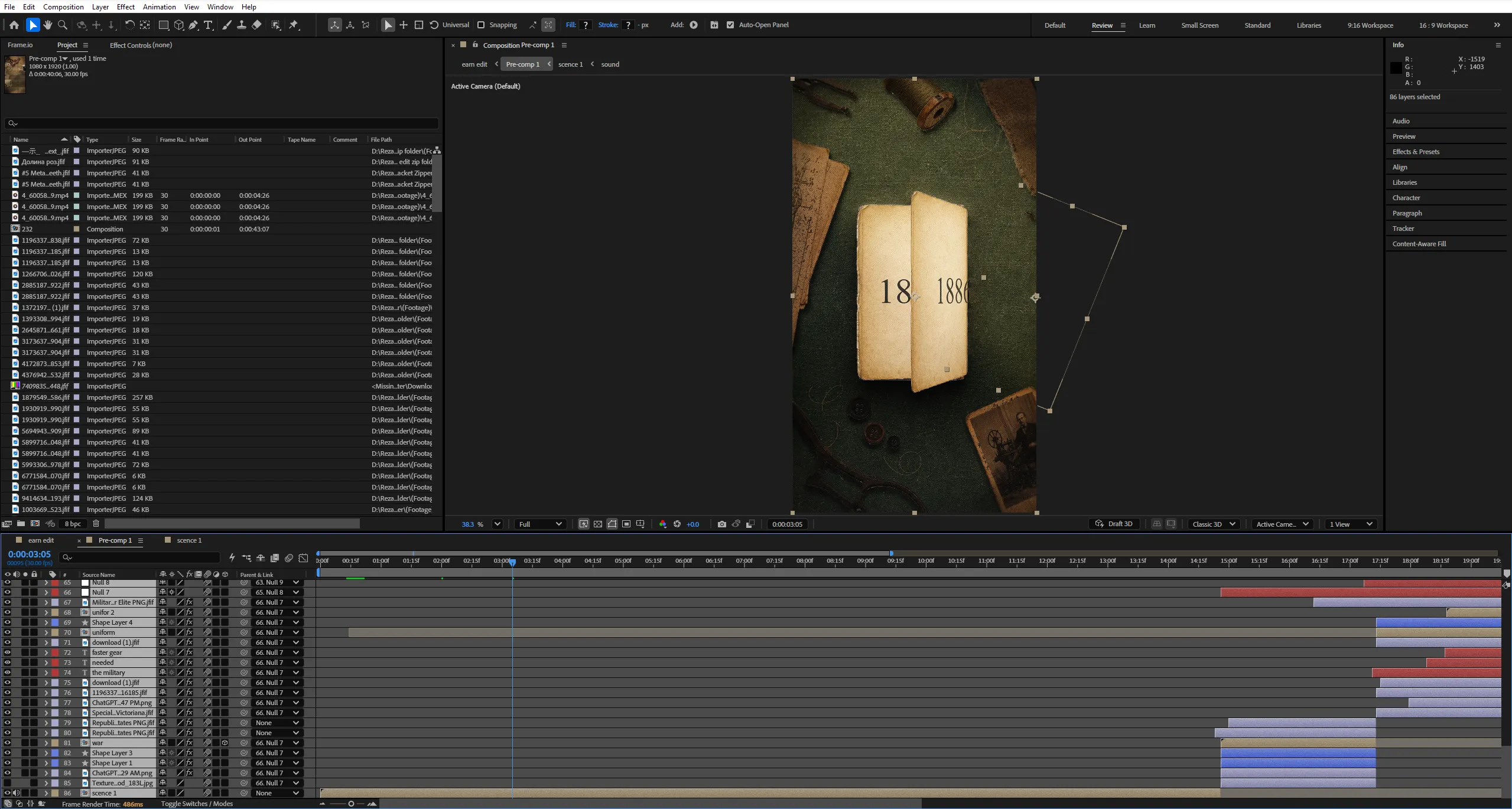Click the Toggle Transparency Grid icon

click(598, 524)
